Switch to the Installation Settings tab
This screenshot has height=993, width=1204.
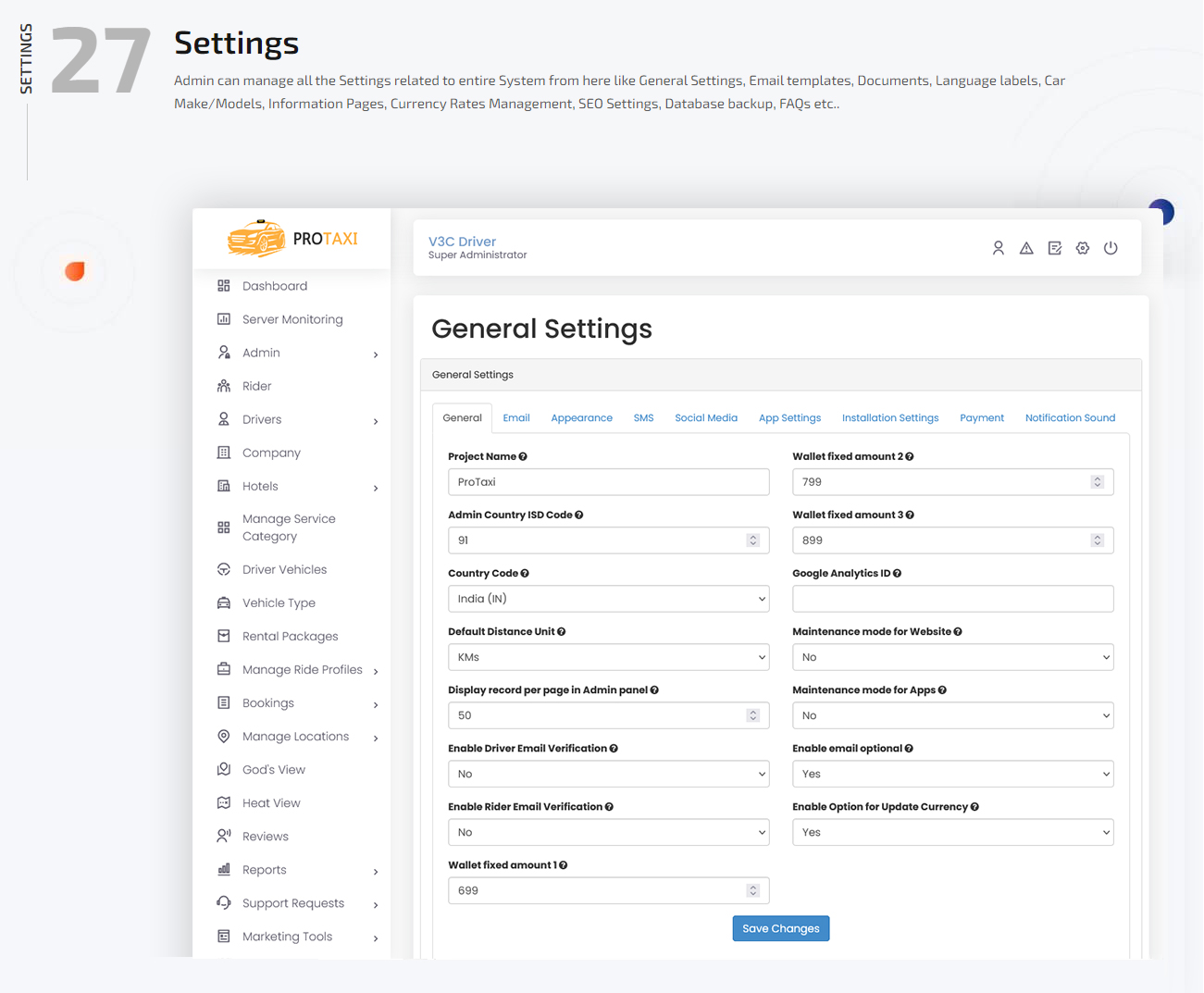click(890, 417)
